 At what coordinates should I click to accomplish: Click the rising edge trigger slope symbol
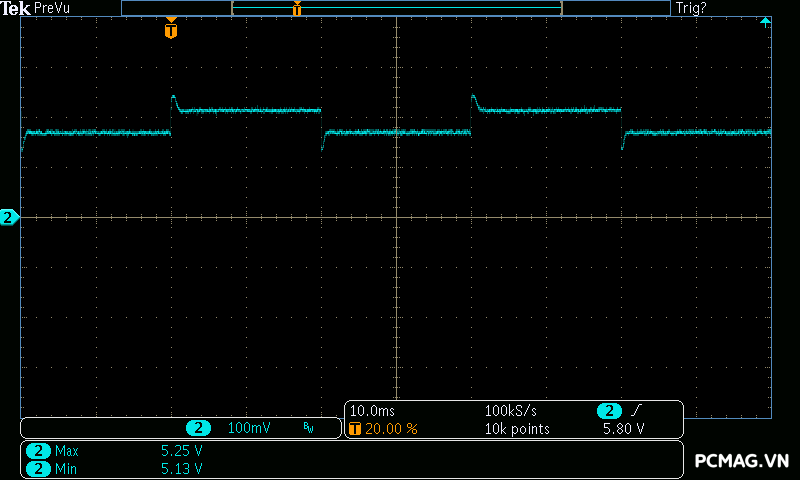[x=636, y=411]
